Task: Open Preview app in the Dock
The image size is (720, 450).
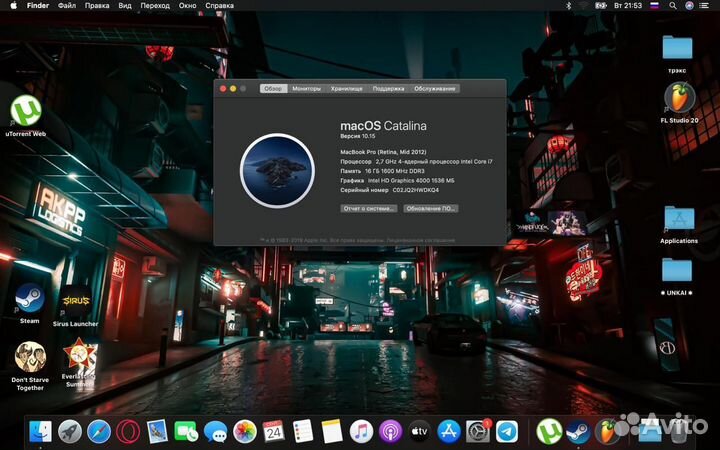Action: 157,432
